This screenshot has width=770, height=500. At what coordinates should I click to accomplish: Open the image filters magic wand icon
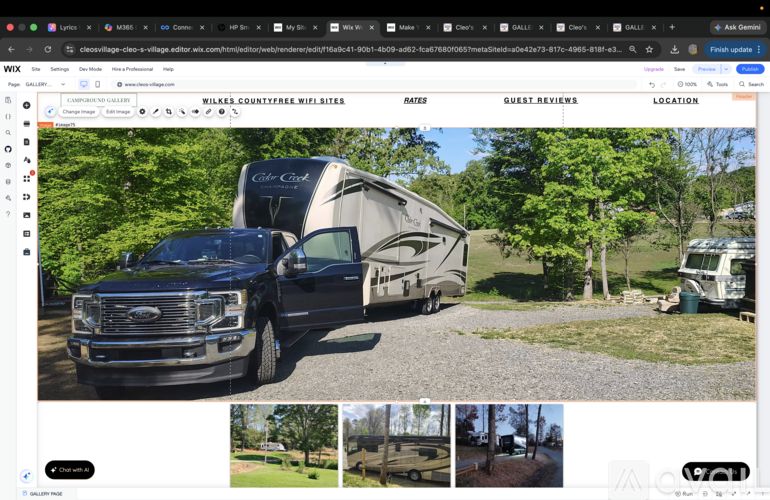pos(182,111)
